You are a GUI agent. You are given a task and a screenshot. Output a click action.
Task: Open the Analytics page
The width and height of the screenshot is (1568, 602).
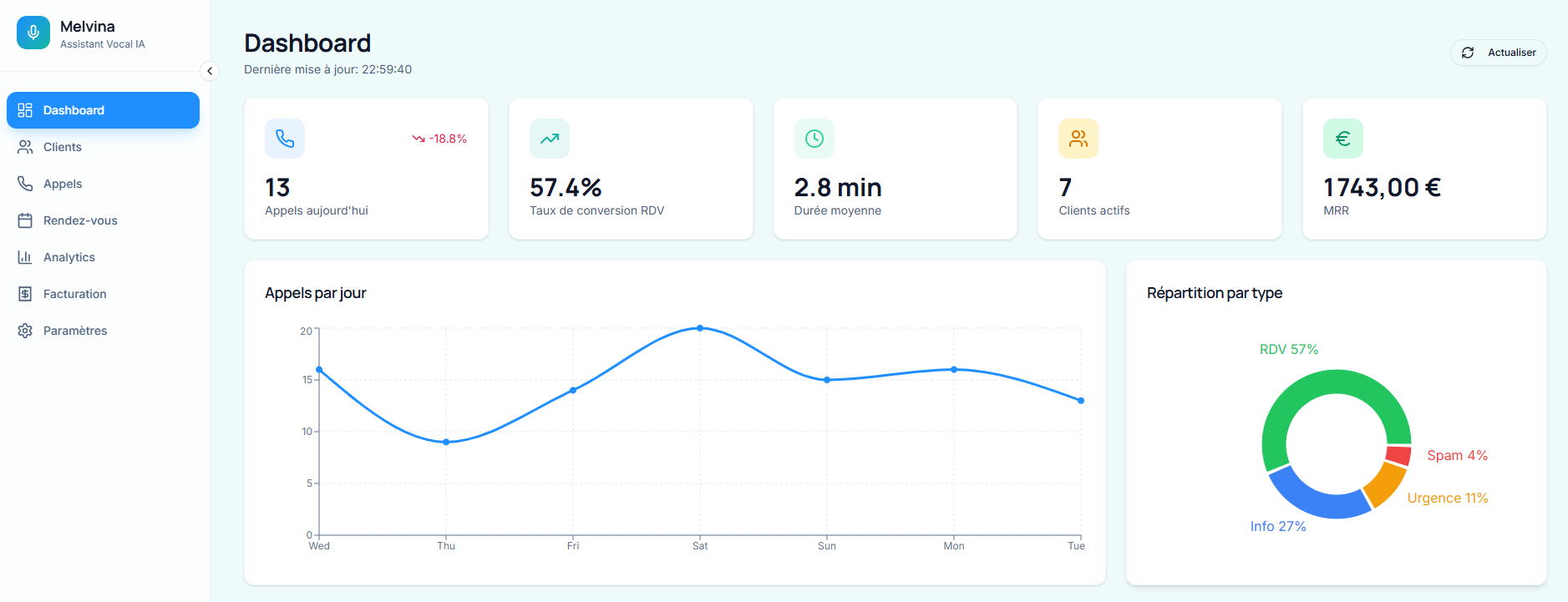click(x=103, y=257)
